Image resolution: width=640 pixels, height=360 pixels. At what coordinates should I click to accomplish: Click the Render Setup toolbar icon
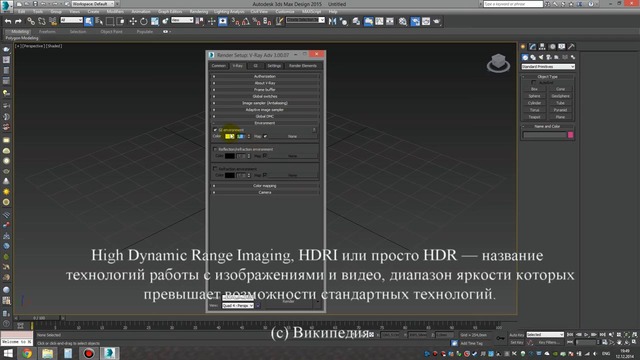[x=415, y=21]
